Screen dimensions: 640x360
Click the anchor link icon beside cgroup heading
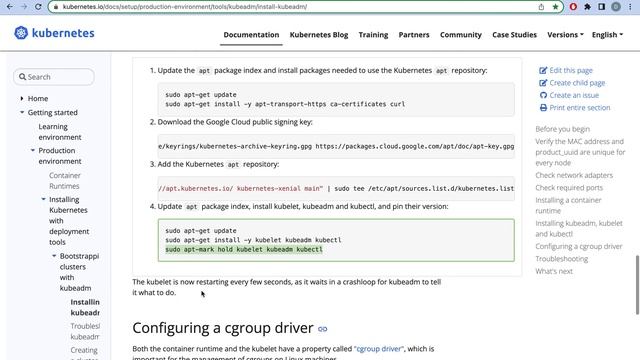pos(322,329)
